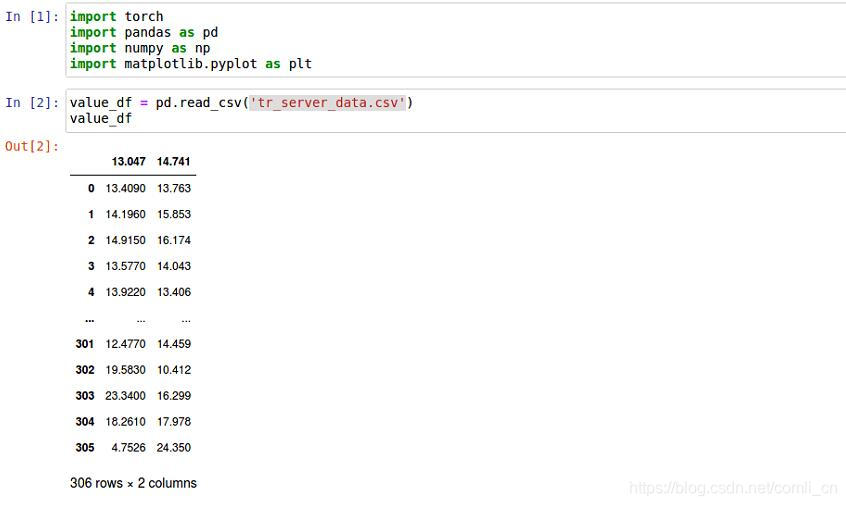
Task: Click the value 15.853 in row 1
Action: click(174, 214)
